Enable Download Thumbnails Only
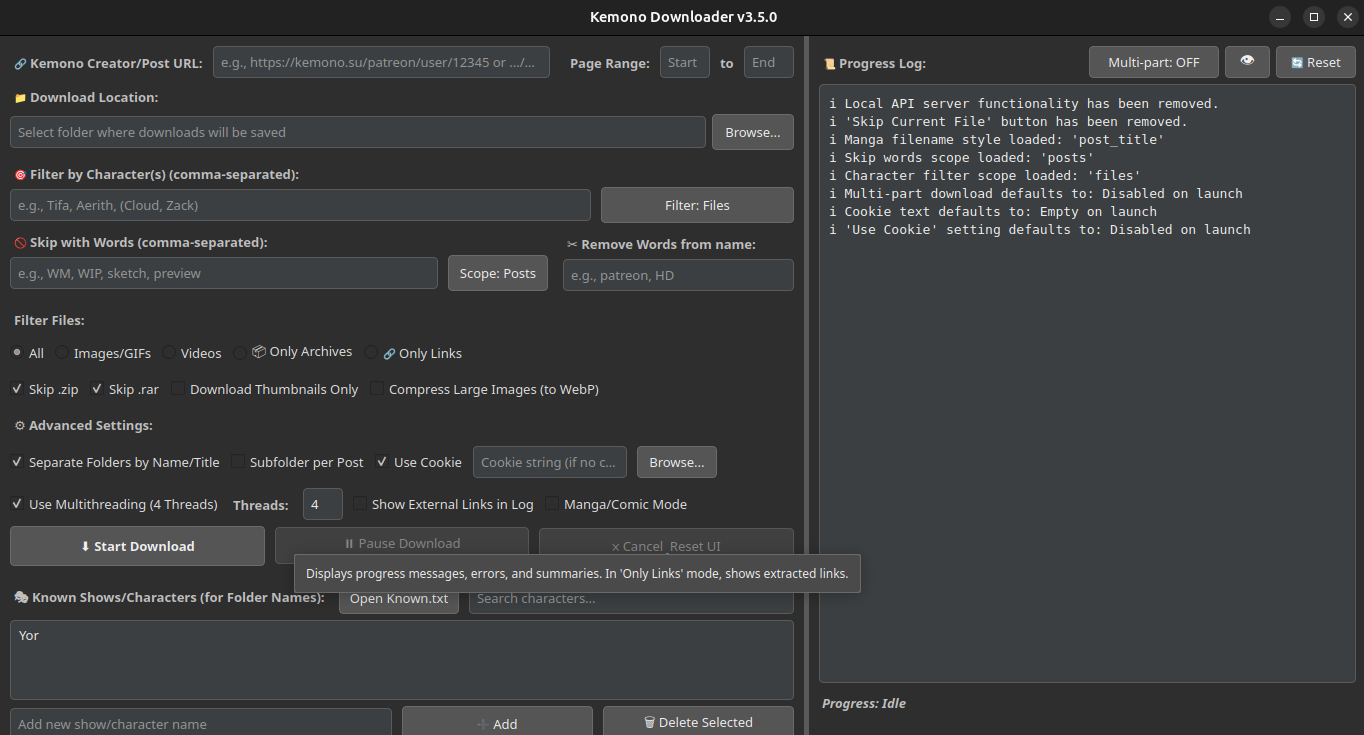Image resolution: width=1364 pixels, height=735 pixels. click(x=178, y=389)
